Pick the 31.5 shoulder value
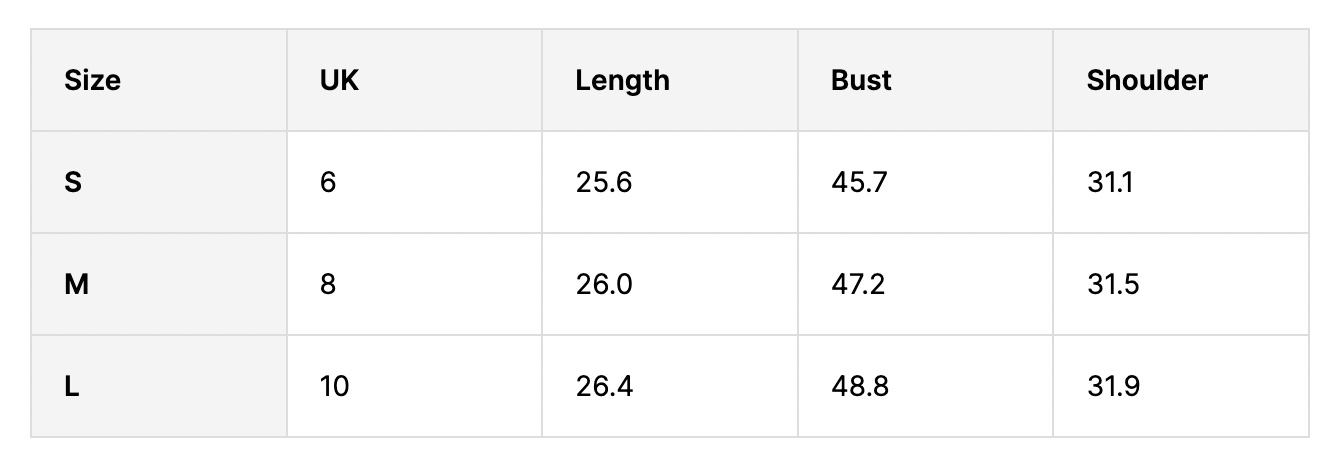The width and height of the screenshot is (1342, 466). tap(1113, 285)
